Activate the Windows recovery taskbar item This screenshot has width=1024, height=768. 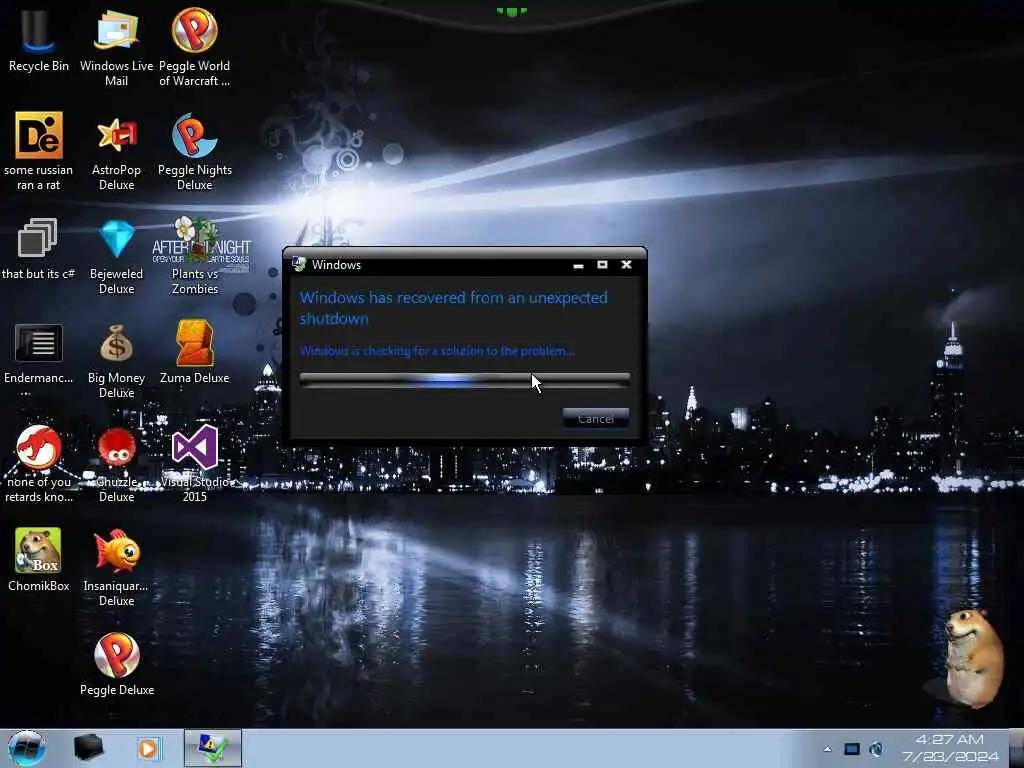point(213,748)
